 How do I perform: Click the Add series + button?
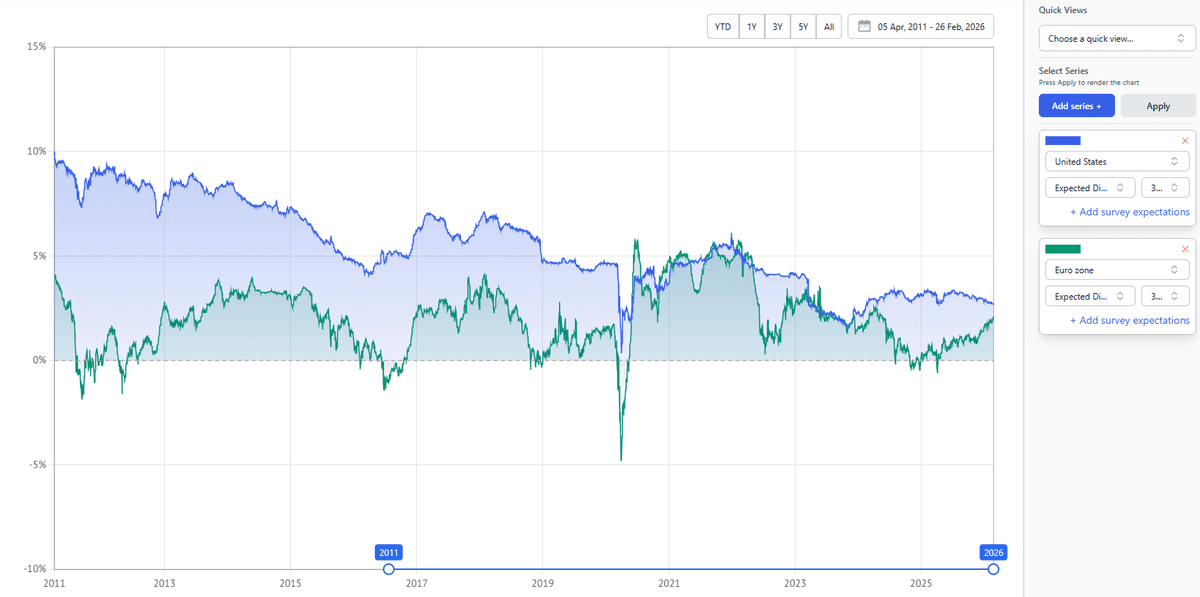point(1076,105)
